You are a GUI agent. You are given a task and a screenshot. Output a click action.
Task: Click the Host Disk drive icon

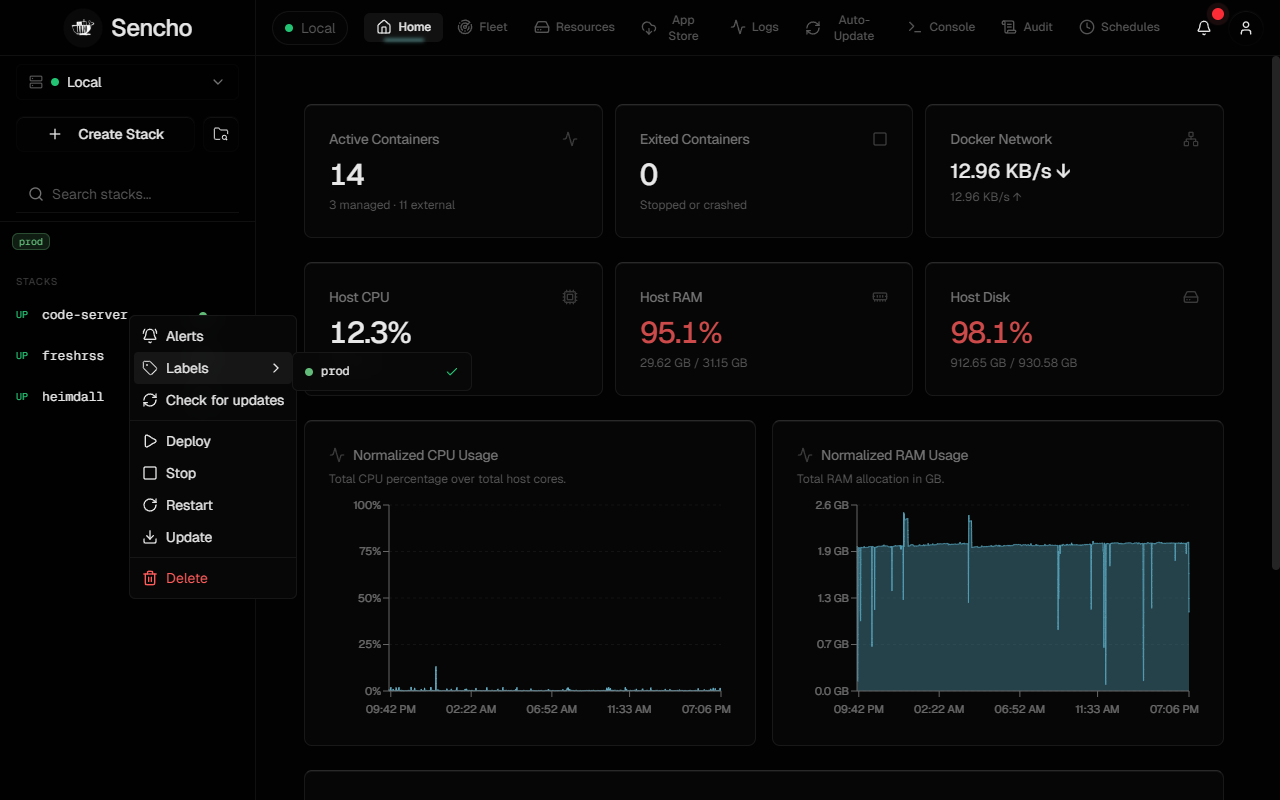(1191, 297)
